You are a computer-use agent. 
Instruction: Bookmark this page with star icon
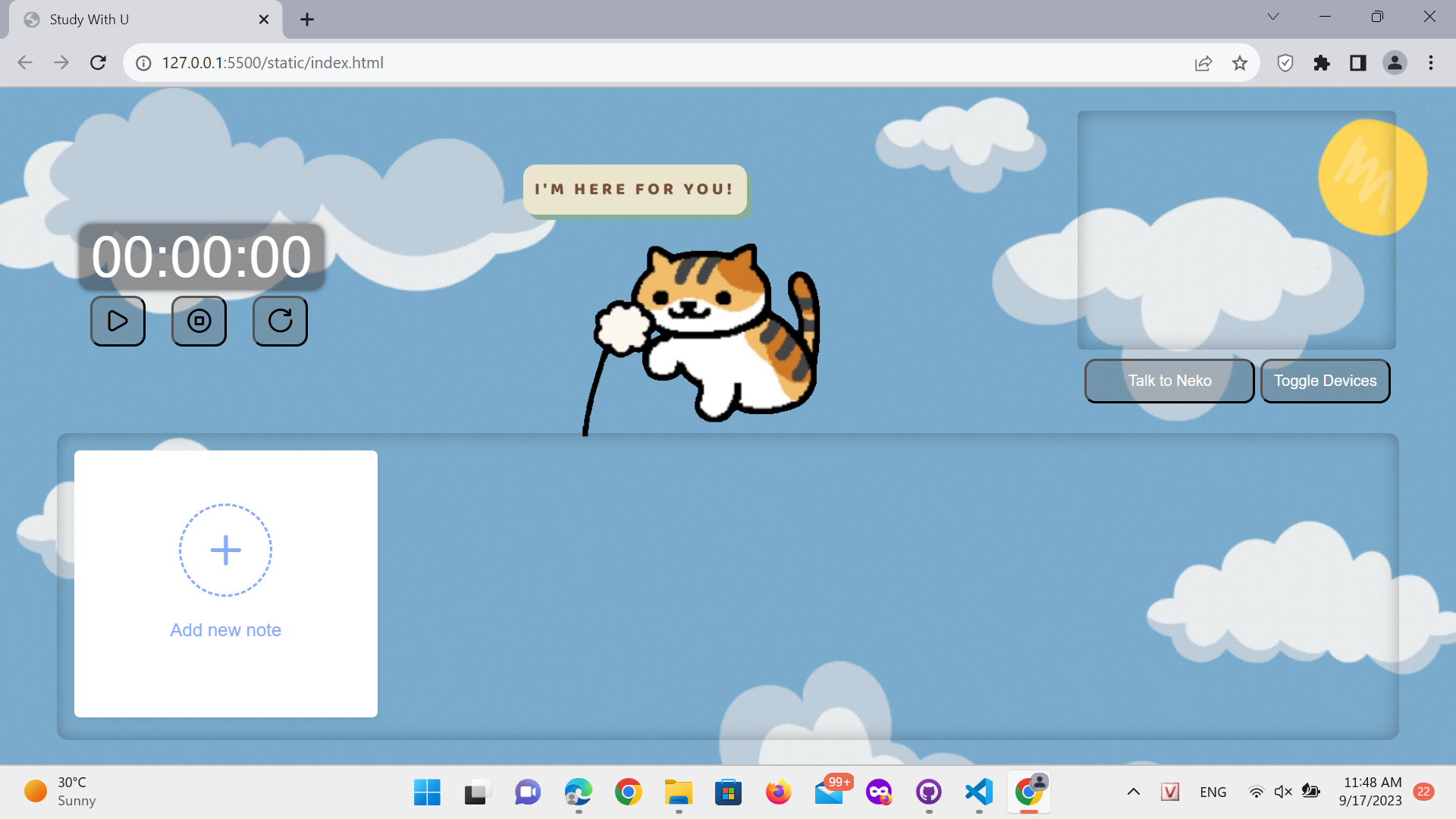point(1240,63)
